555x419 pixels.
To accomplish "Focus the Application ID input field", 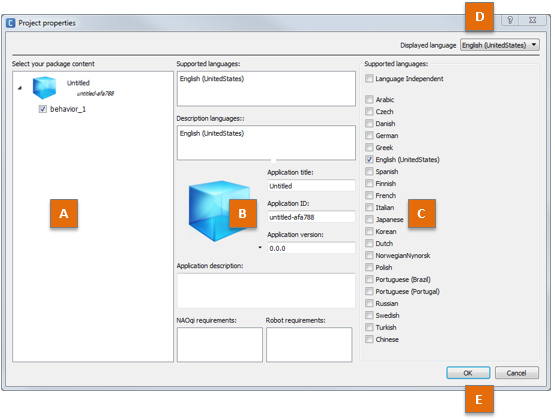I will click(x=311, y=217).
